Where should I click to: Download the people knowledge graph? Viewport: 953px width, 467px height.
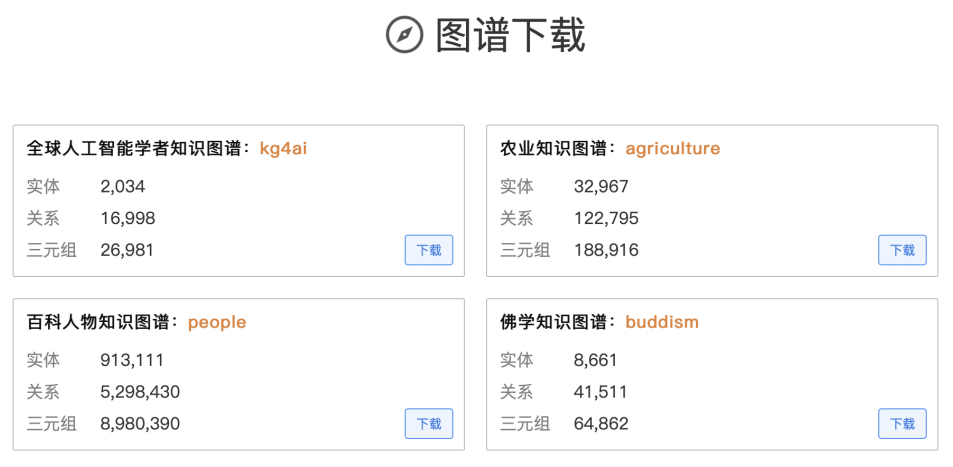click(429, 423)
